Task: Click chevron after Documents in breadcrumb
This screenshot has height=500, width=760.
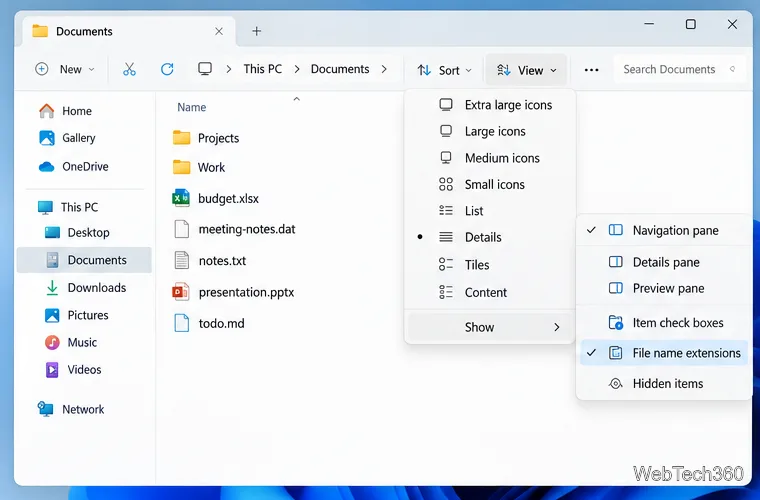Action: pyautogui.click(x=384, y=69)
